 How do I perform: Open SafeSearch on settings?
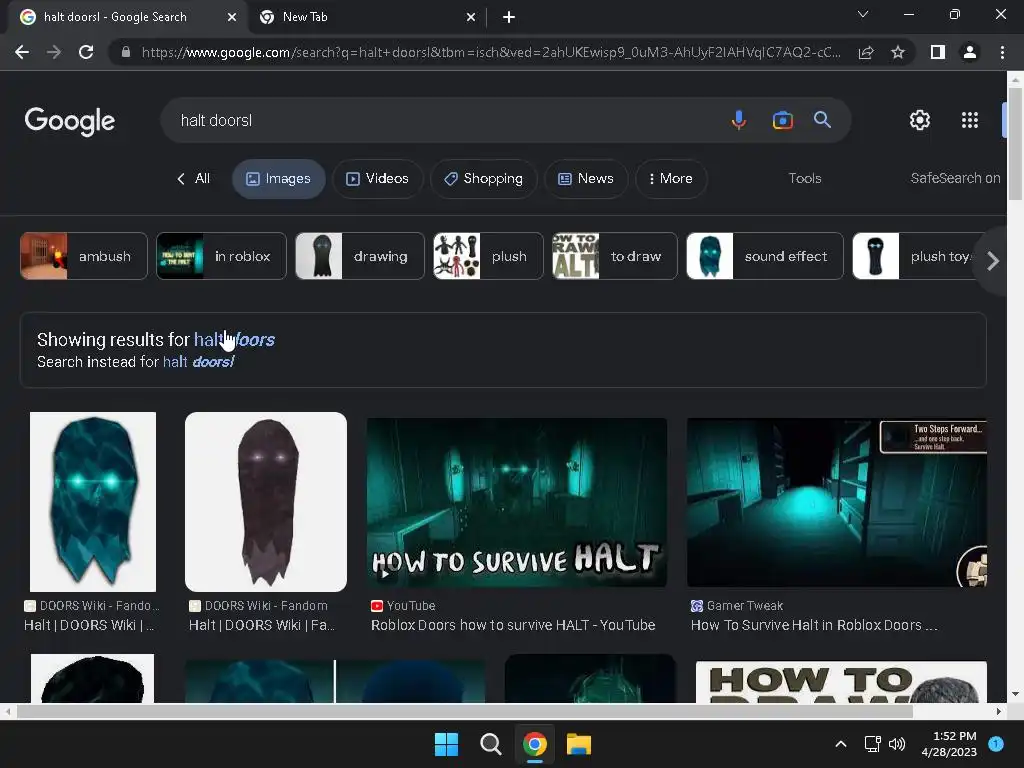click(x=955, y=178)
